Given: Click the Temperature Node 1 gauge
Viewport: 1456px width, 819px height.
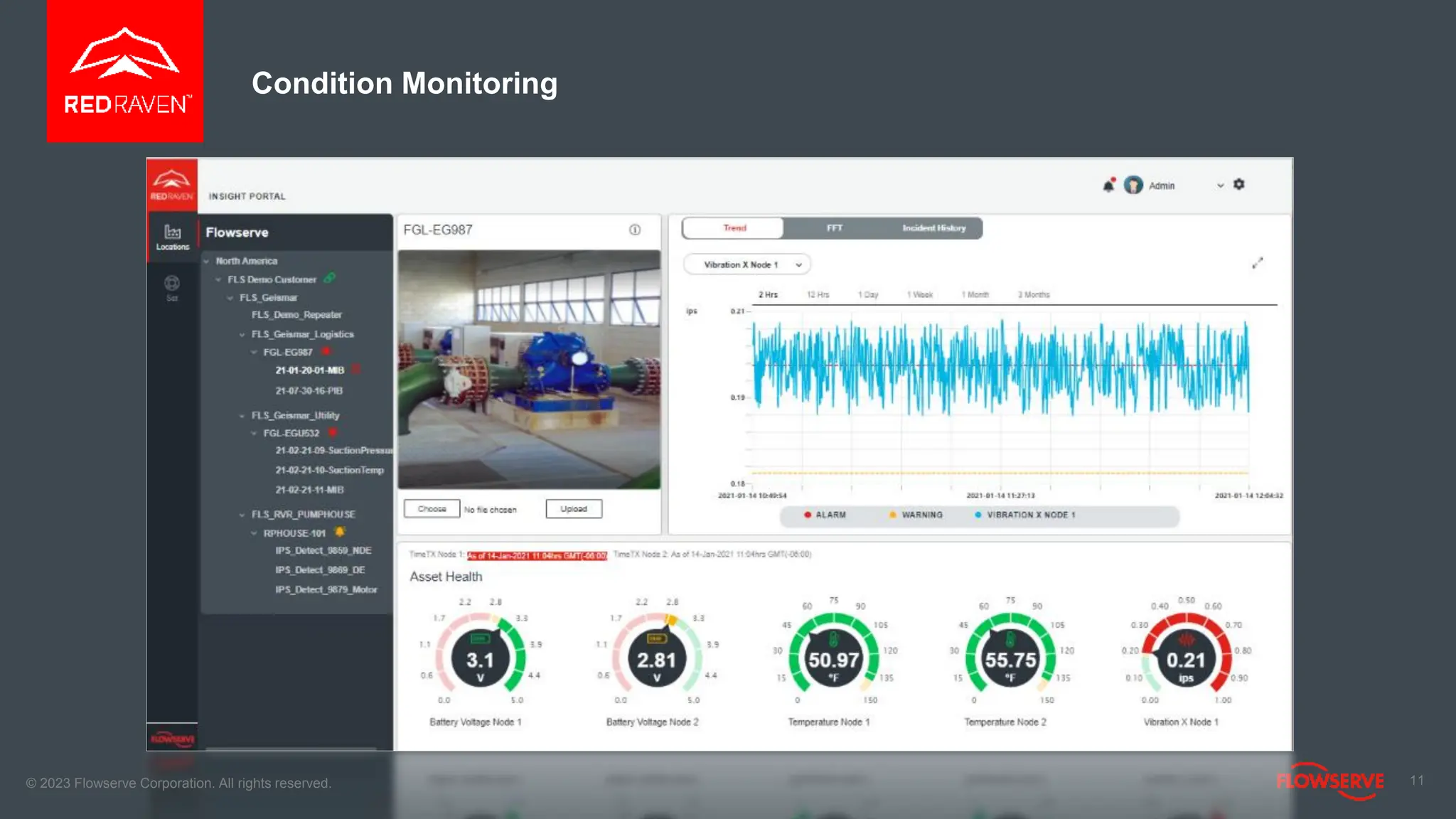Looking at the screenshot, I should [x=833, y=653].
